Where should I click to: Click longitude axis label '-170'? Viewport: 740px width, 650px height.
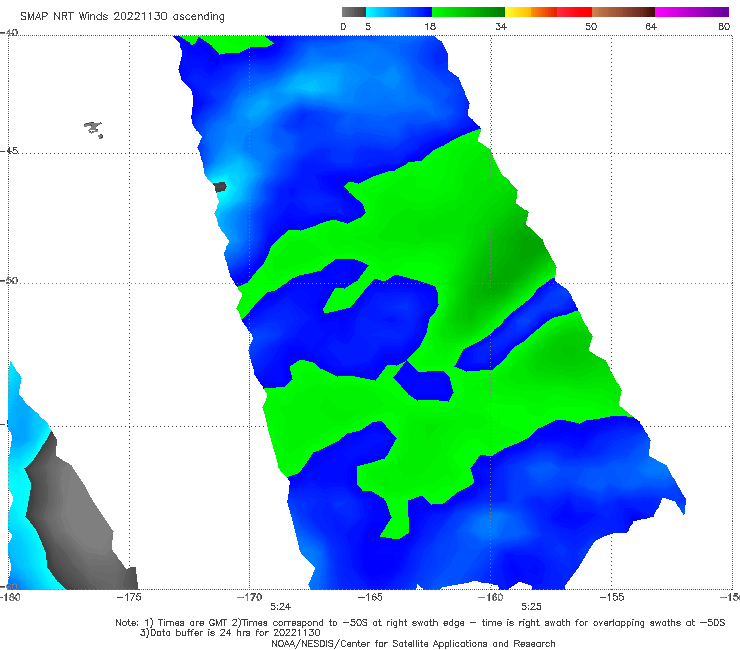tap(250, 597)
